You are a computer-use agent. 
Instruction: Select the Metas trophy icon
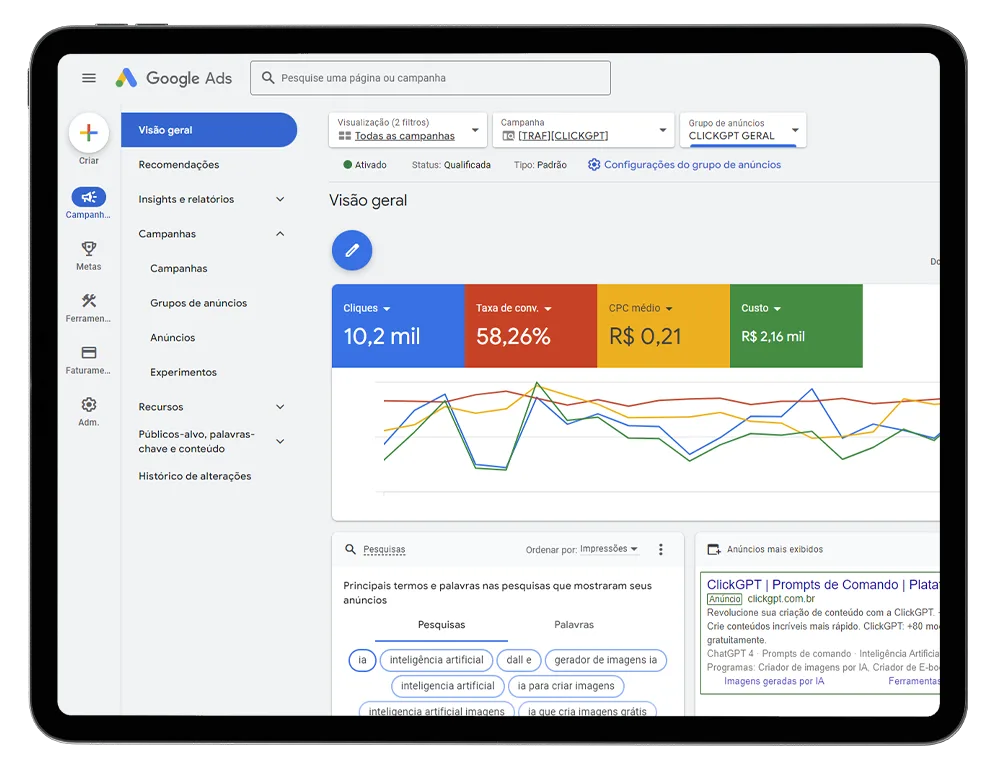point(89,249)
